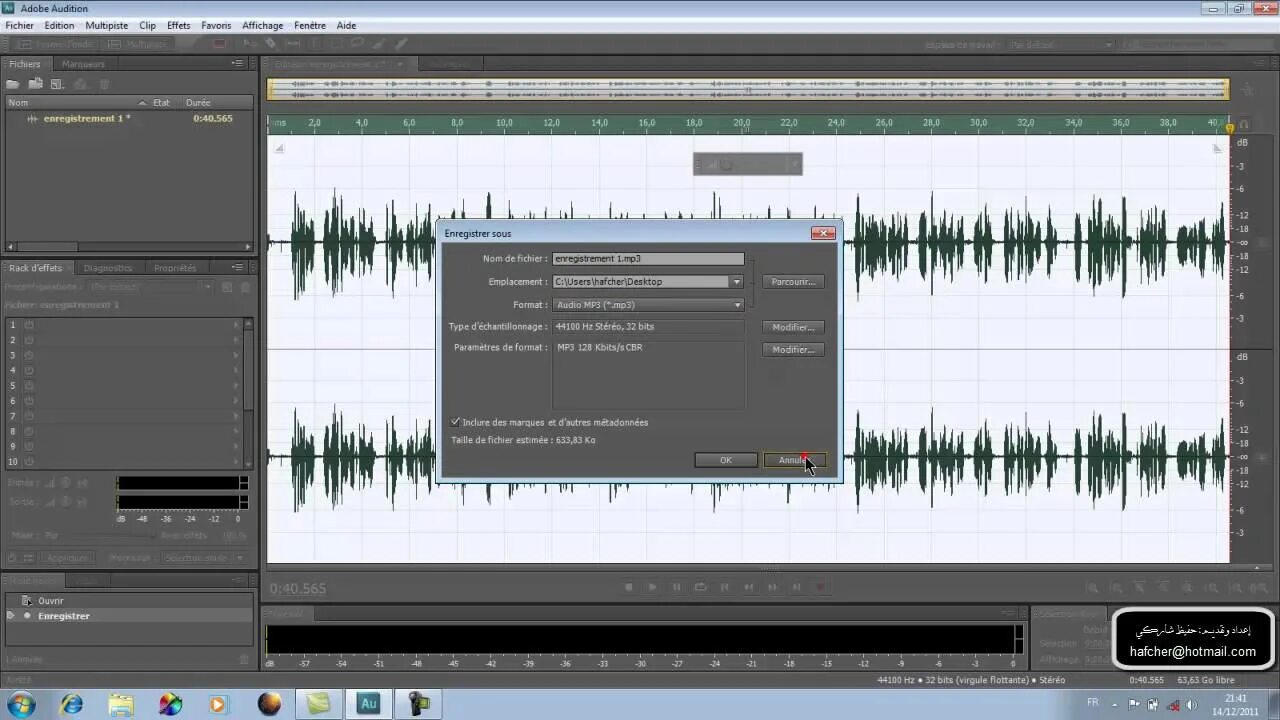Click the Adobe Audition Au taskbar icon
The image size is (1280, 720).
pyautogui.click(x=367, y=704)
